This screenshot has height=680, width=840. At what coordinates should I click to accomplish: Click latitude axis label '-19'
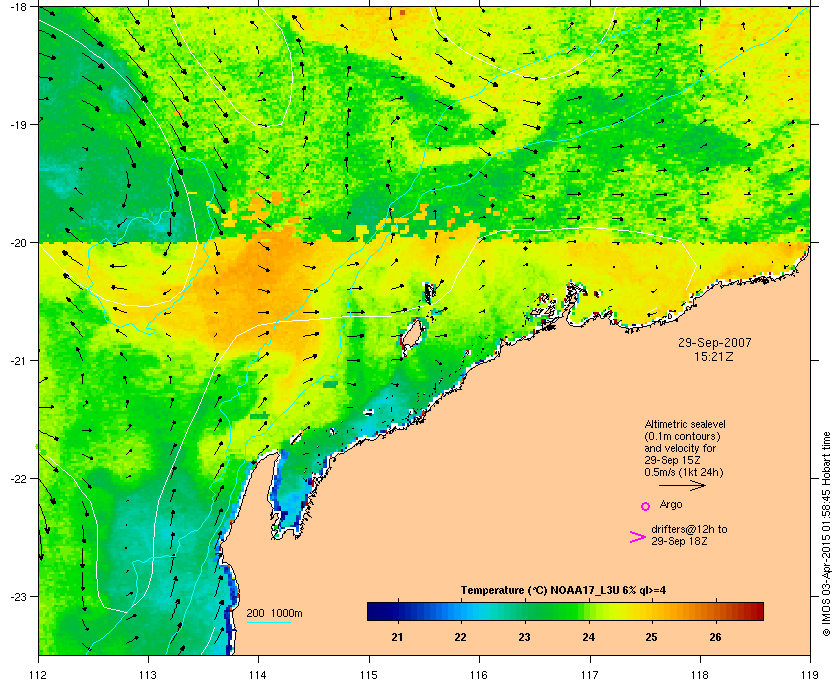pos(18,124)
